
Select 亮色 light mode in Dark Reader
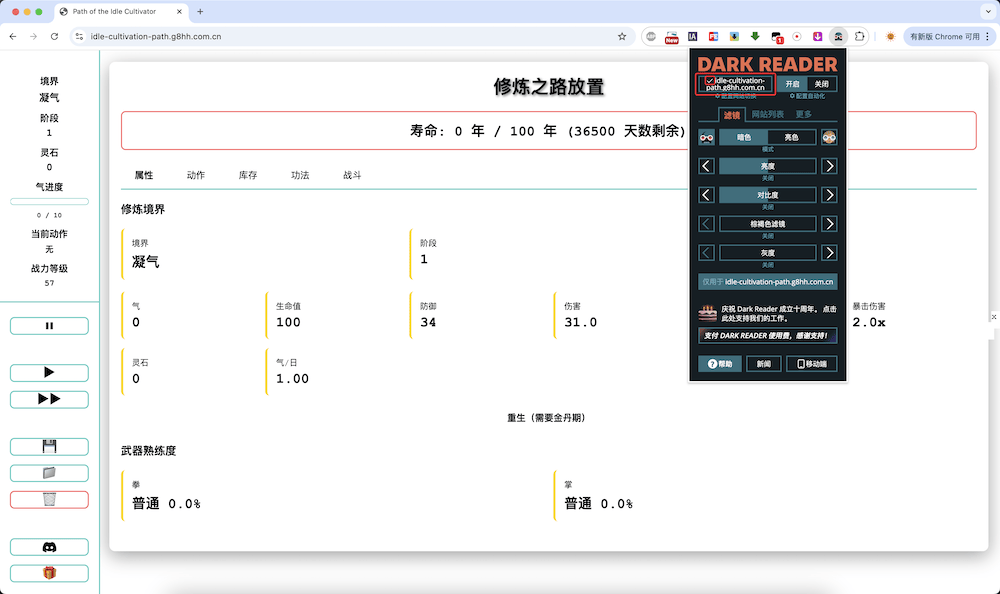point(792,137)
